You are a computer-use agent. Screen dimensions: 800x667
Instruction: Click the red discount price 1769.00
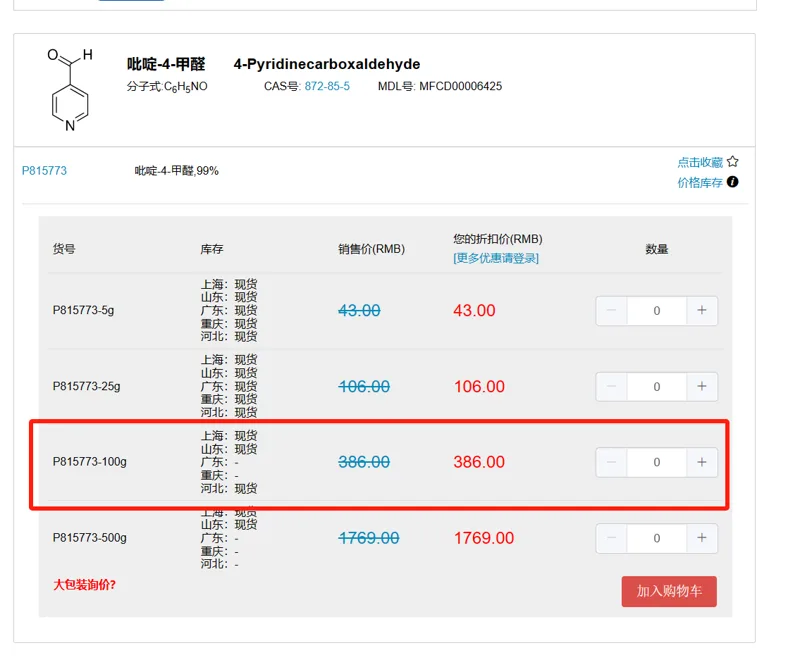point(484,538)
